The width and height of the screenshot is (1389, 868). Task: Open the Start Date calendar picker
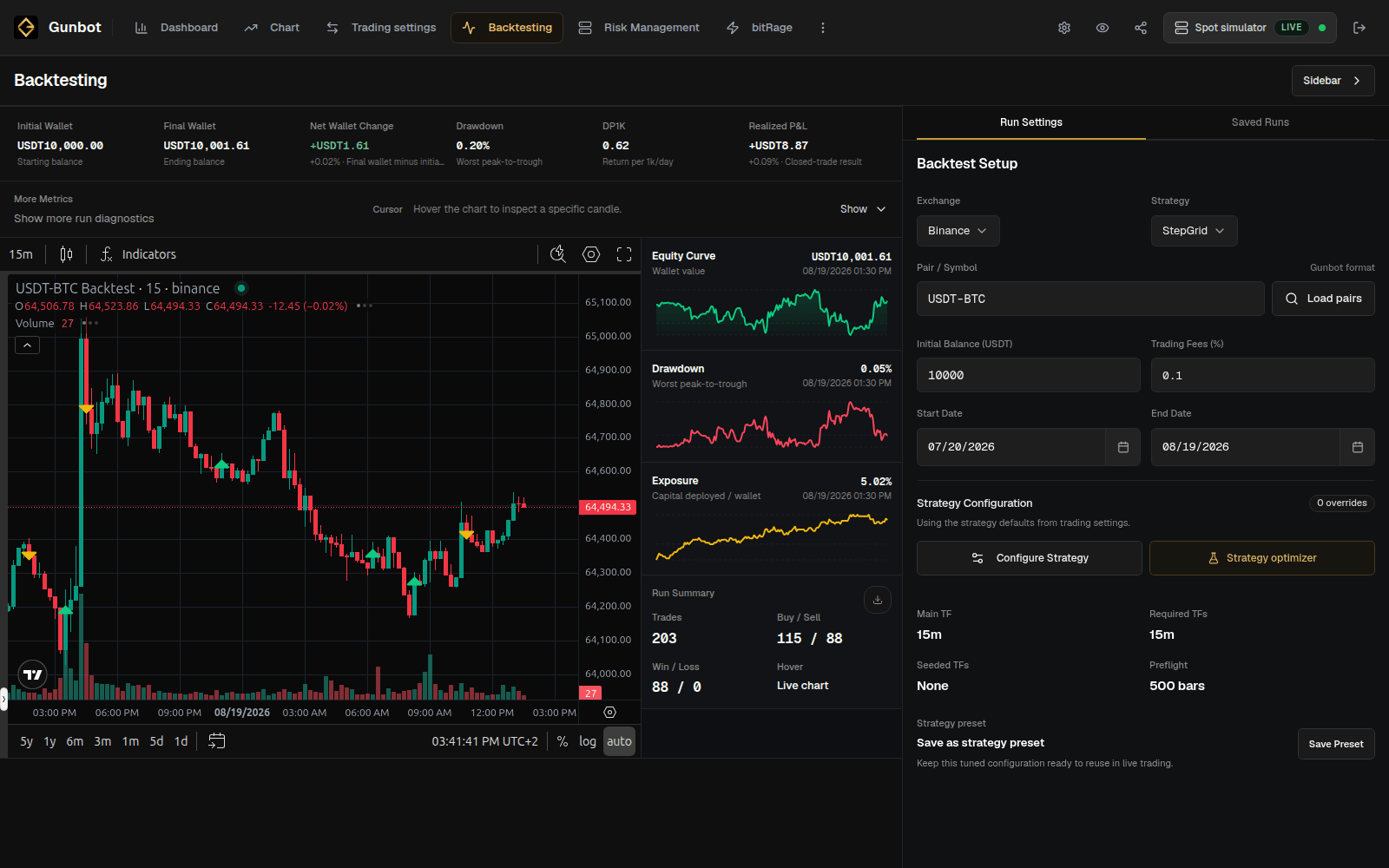(x=1123, y=447)
